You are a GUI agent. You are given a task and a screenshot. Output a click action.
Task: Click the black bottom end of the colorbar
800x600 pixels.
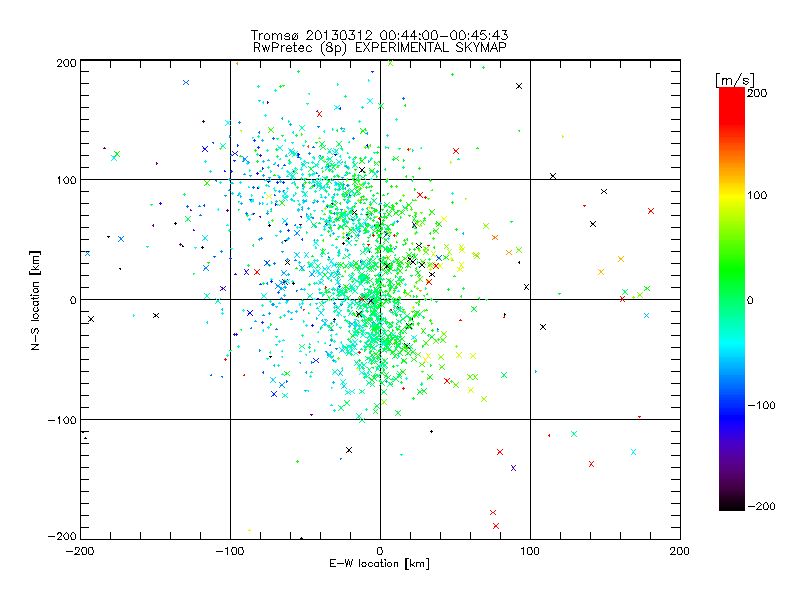point(732,504)
